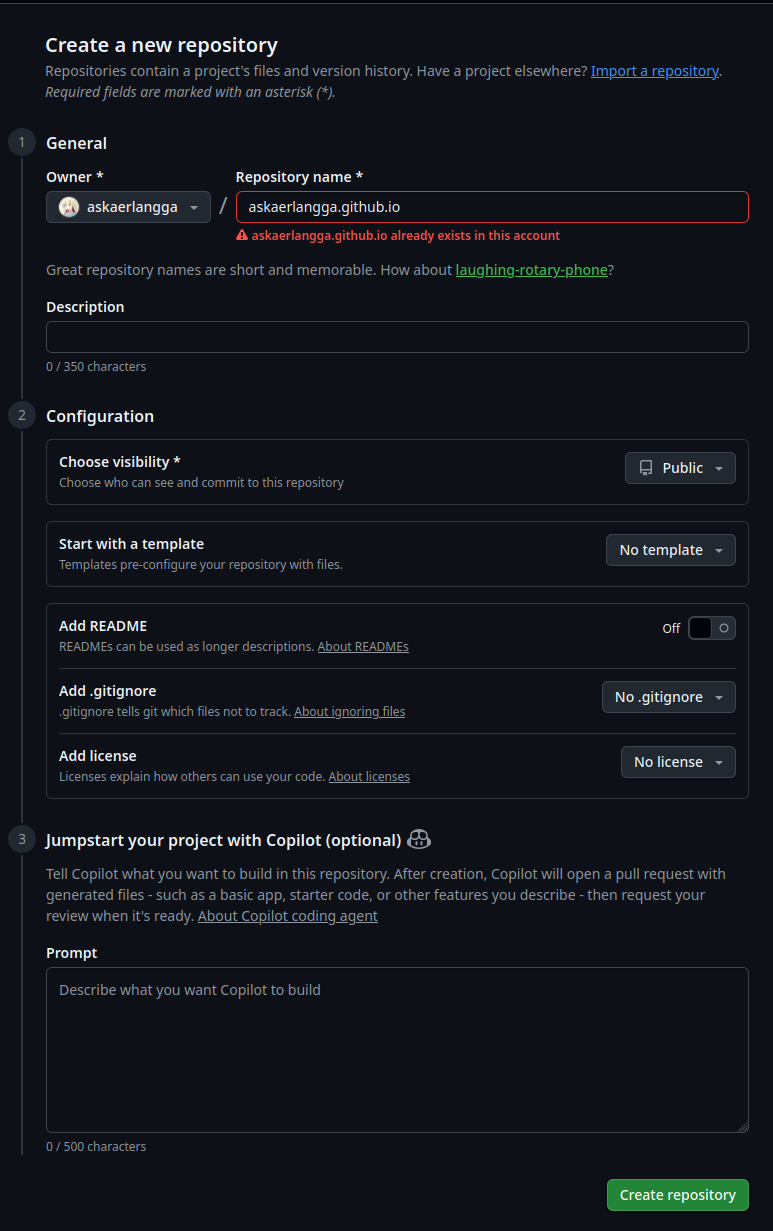The width and height of the screenshot is (773, 1231).
Task: Open the No template dropdown
Action: pyautogui.click(x=670, y=549)
